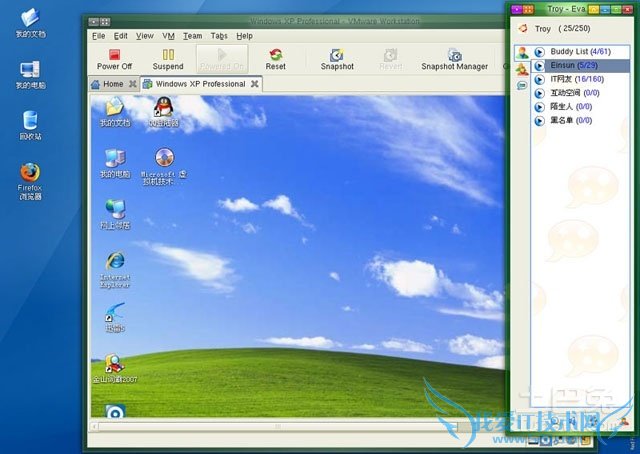Take a VM snapshot
This screenshot has width=640, height=454.
337,59
